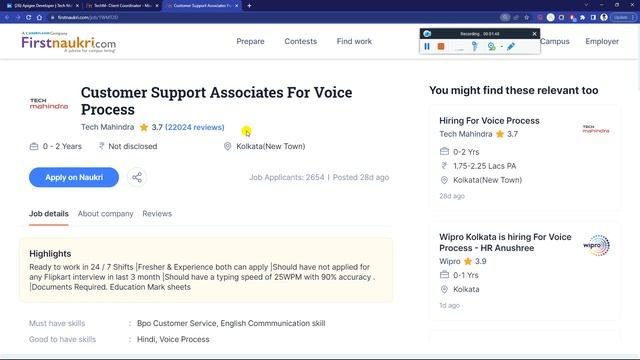Click the share page icon in address bar

516,18
